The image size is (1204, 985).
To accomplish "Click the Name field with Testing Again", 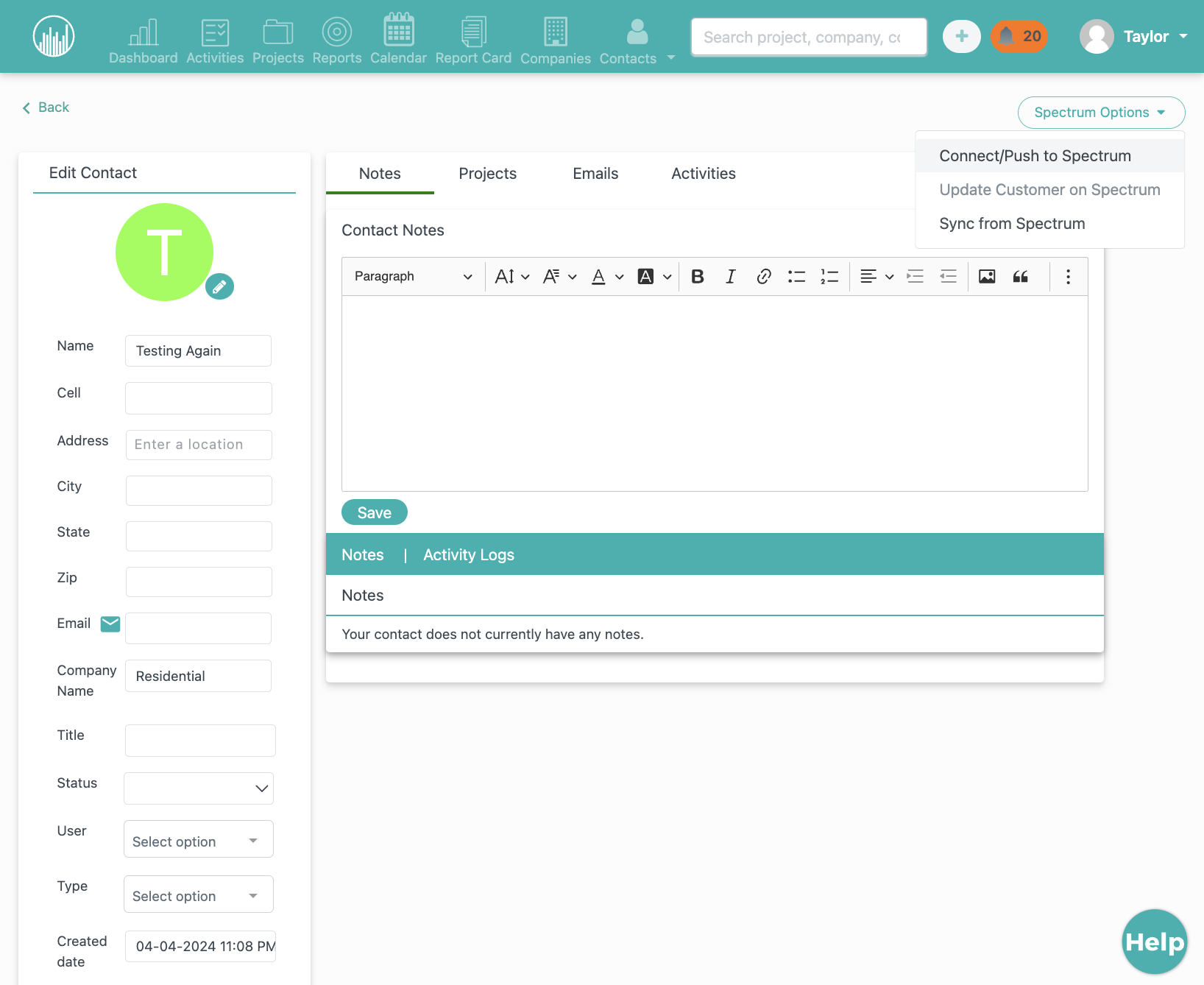I will [198, 351].
